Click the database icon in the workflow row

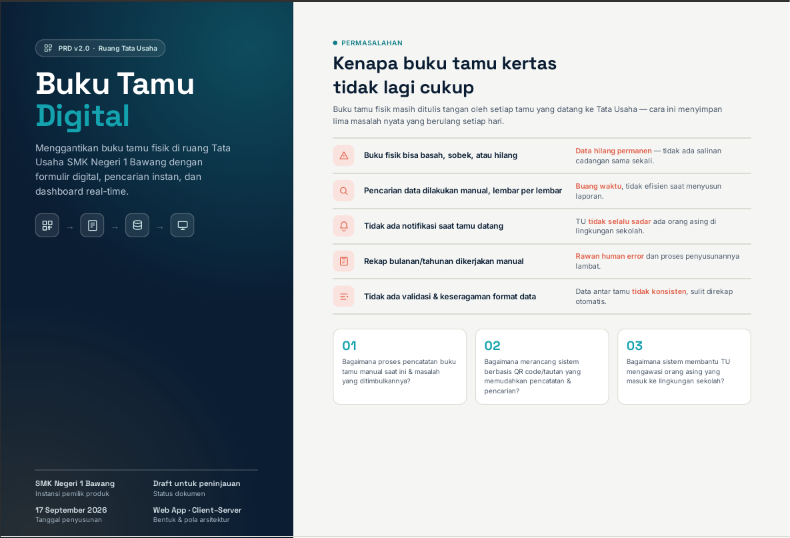[137, 225]
